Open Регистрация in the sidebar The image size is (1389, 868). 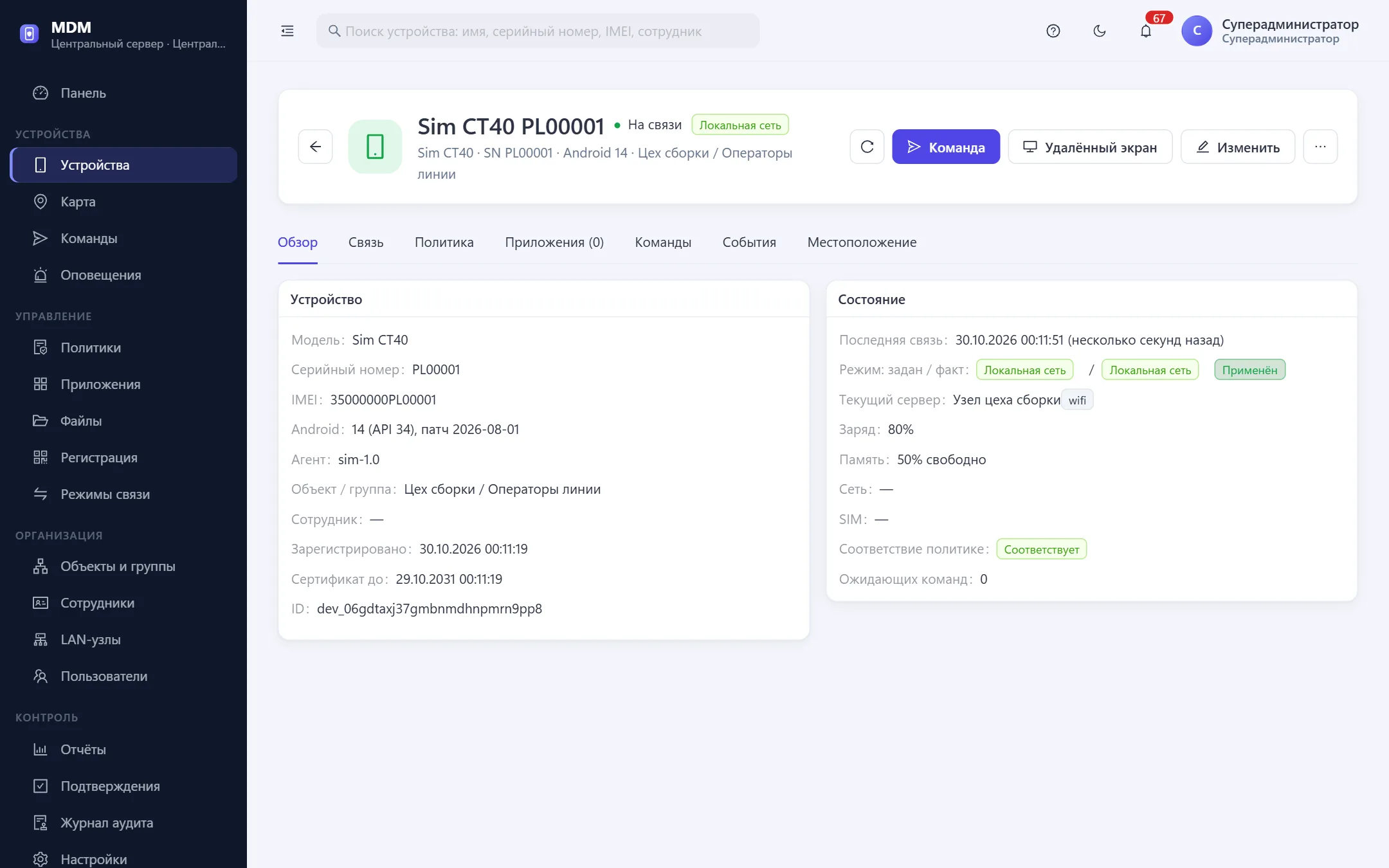point(123,457)
